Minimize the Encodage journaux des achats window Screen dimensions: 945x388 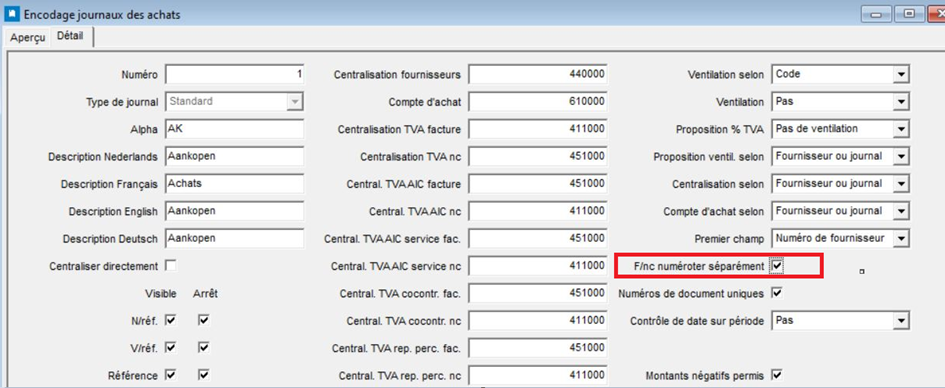coord(876,13)
